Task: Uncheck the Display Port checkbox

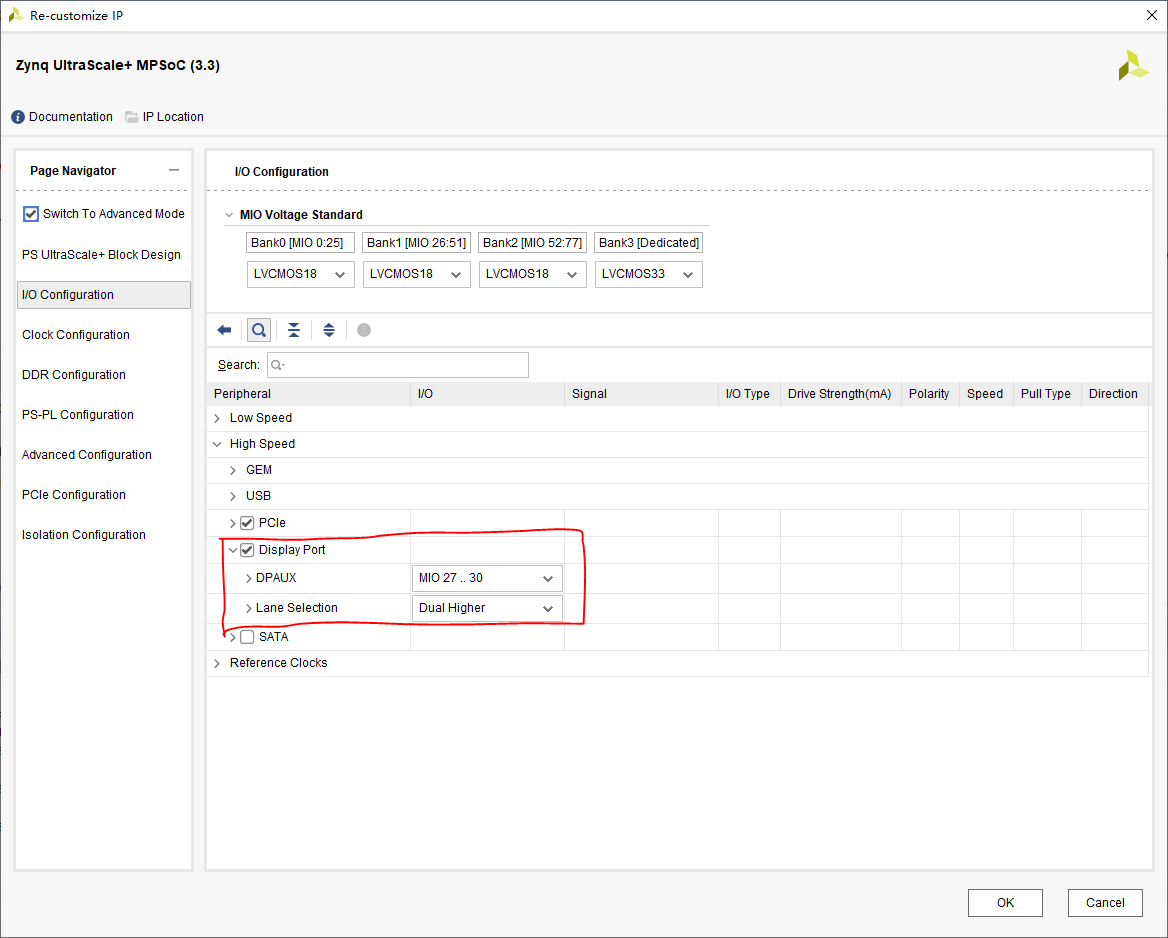Action: point(247,550)
